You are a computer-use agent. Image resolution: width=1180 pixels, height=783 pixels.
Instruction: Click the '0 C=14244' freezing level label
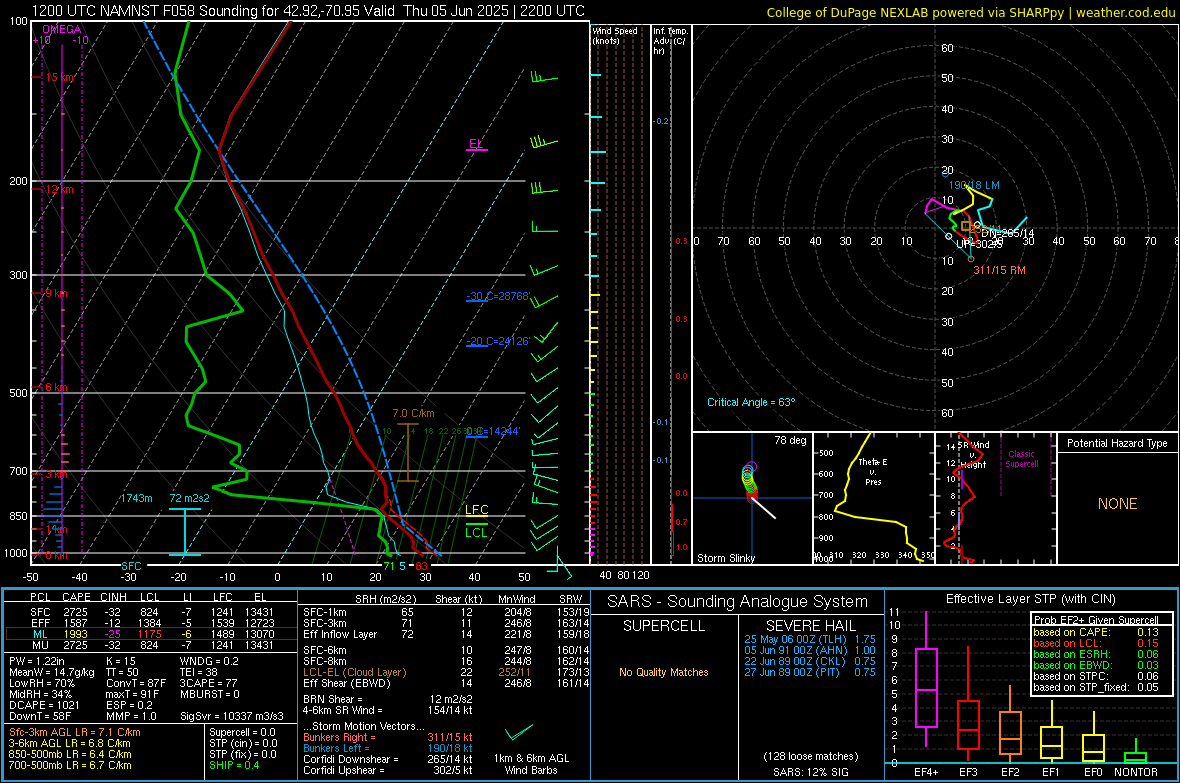(x=493, y=431)
